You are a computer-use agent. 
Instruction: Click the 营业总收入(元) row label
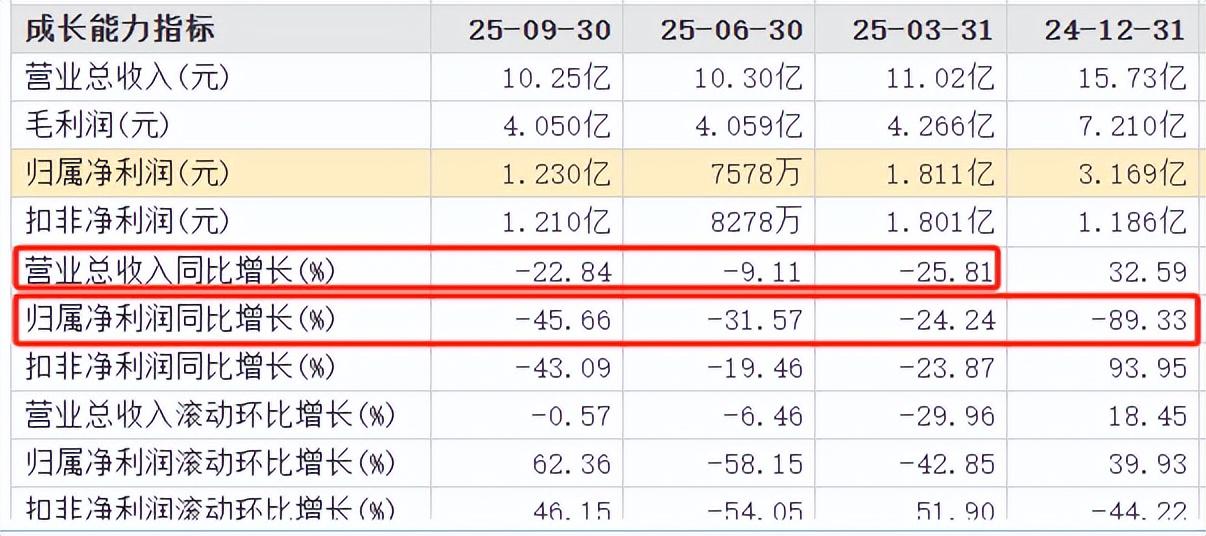(x=119, y=77)
